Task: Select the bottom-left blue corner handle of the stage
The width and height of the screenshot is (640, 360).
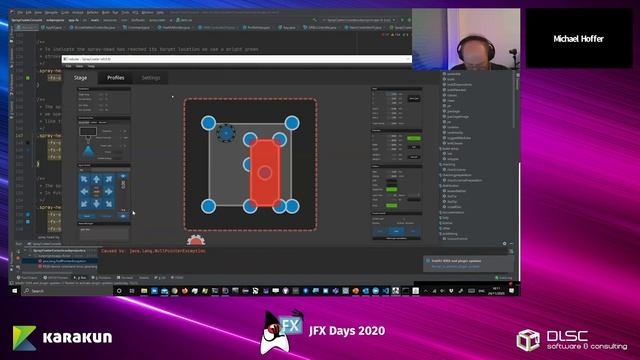Action: coord(208,206)
